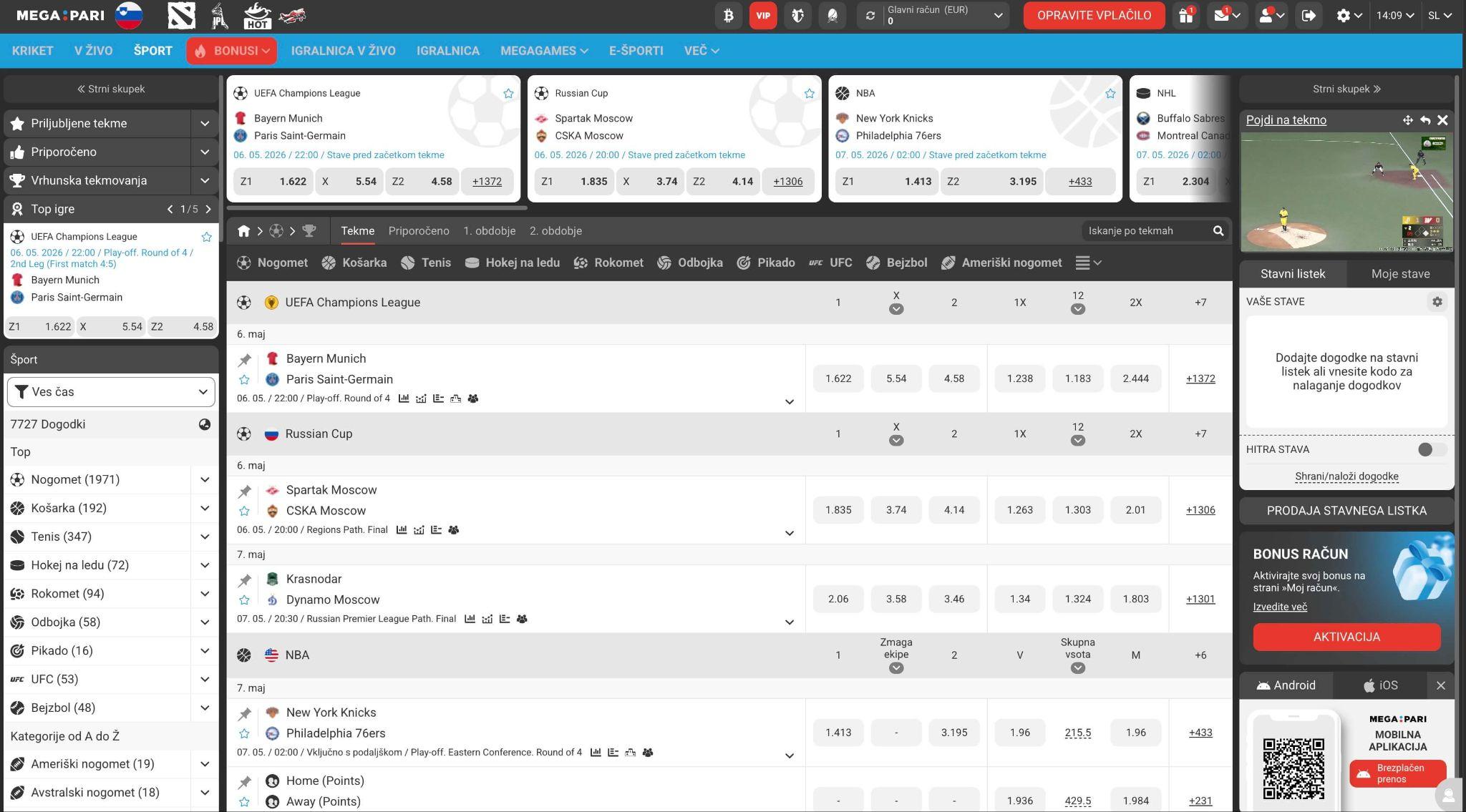Pick odds 1.622 for Bayern Munich row
Screen dimensions: 1466x812
[x=838, y=378]
